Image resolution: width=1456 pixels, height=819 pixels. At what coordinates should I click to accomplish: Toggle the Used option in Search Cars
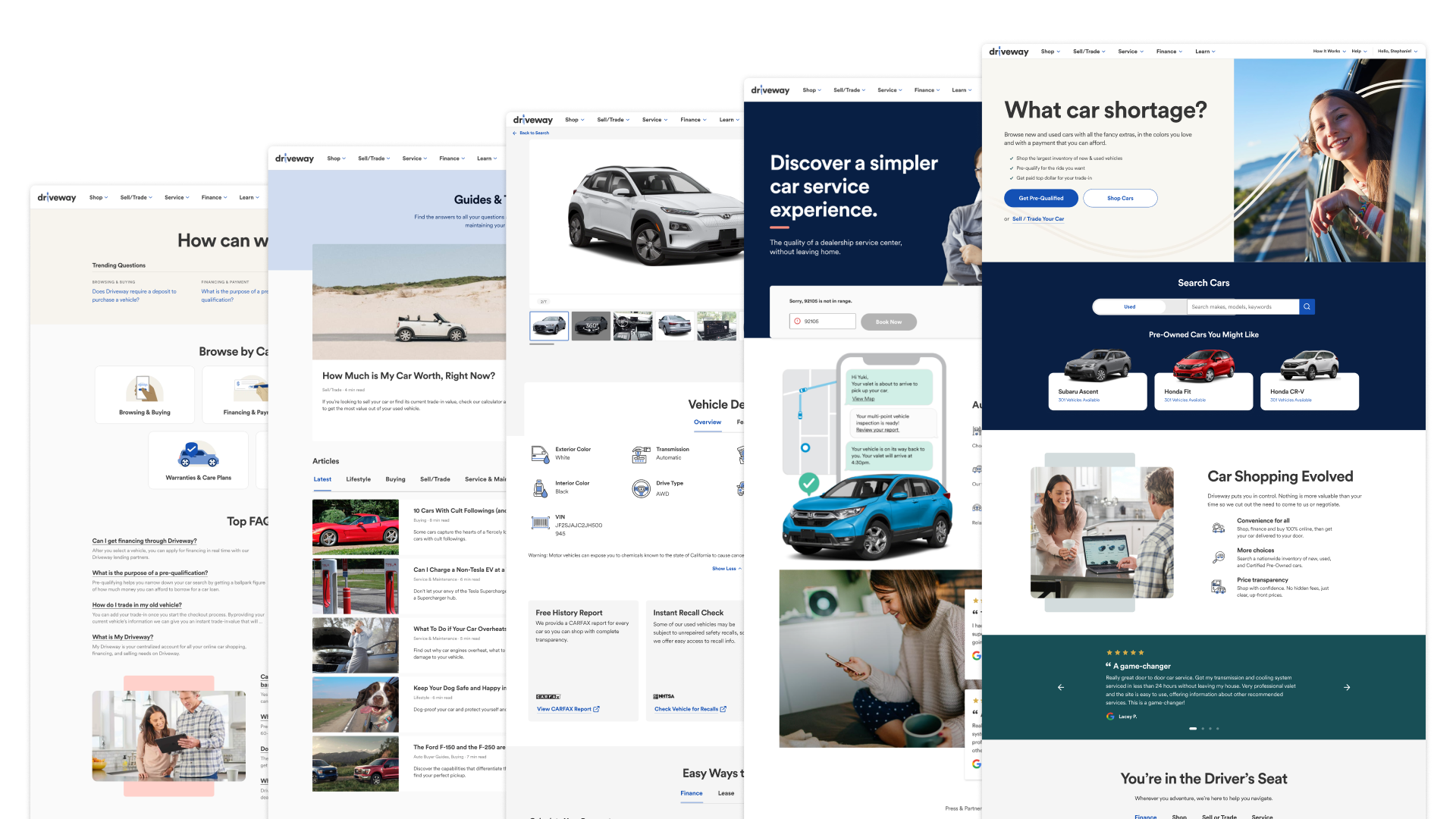coord(1130,306)
